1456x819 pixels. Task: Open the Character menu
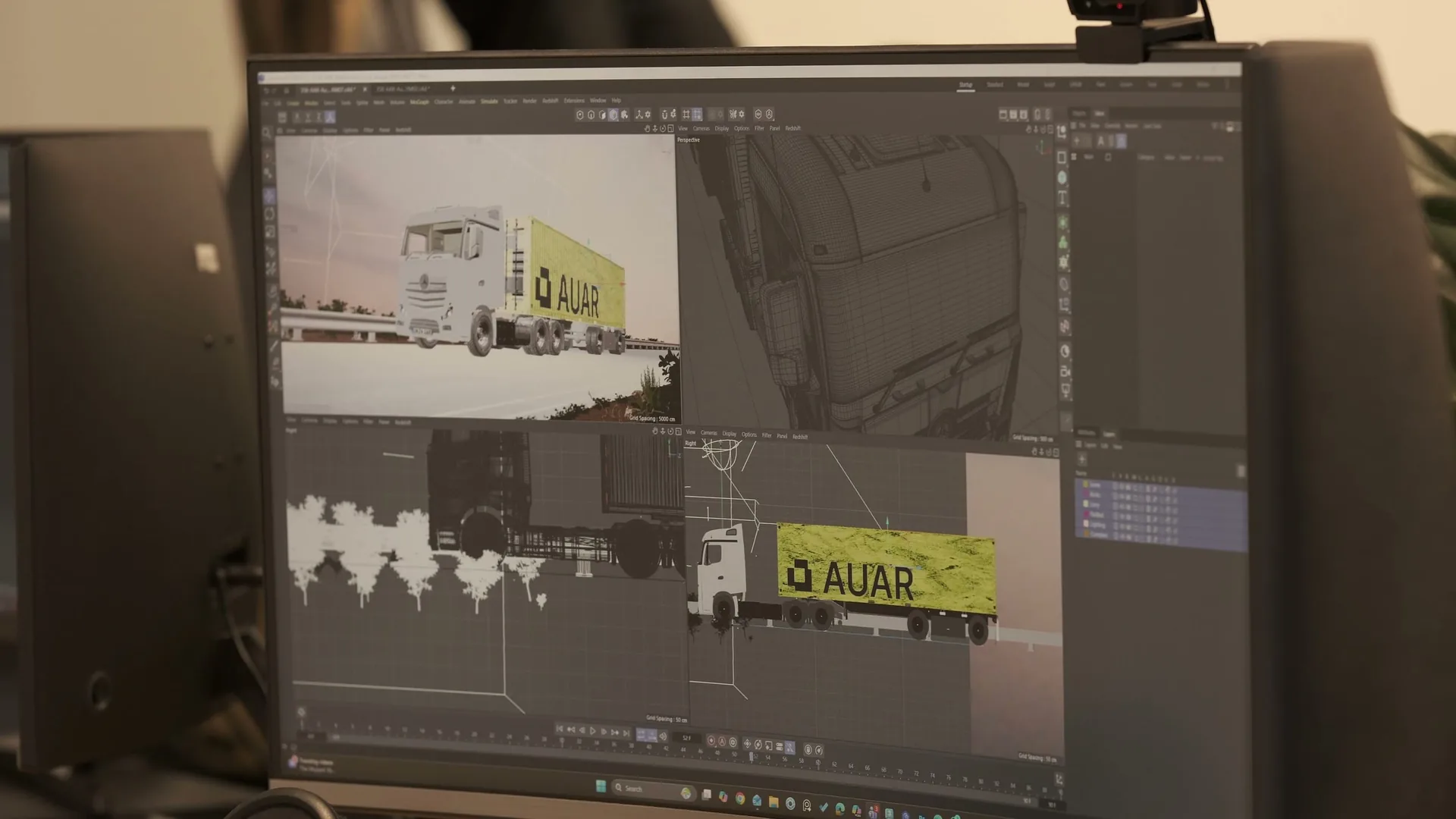[x=444, y=101]
